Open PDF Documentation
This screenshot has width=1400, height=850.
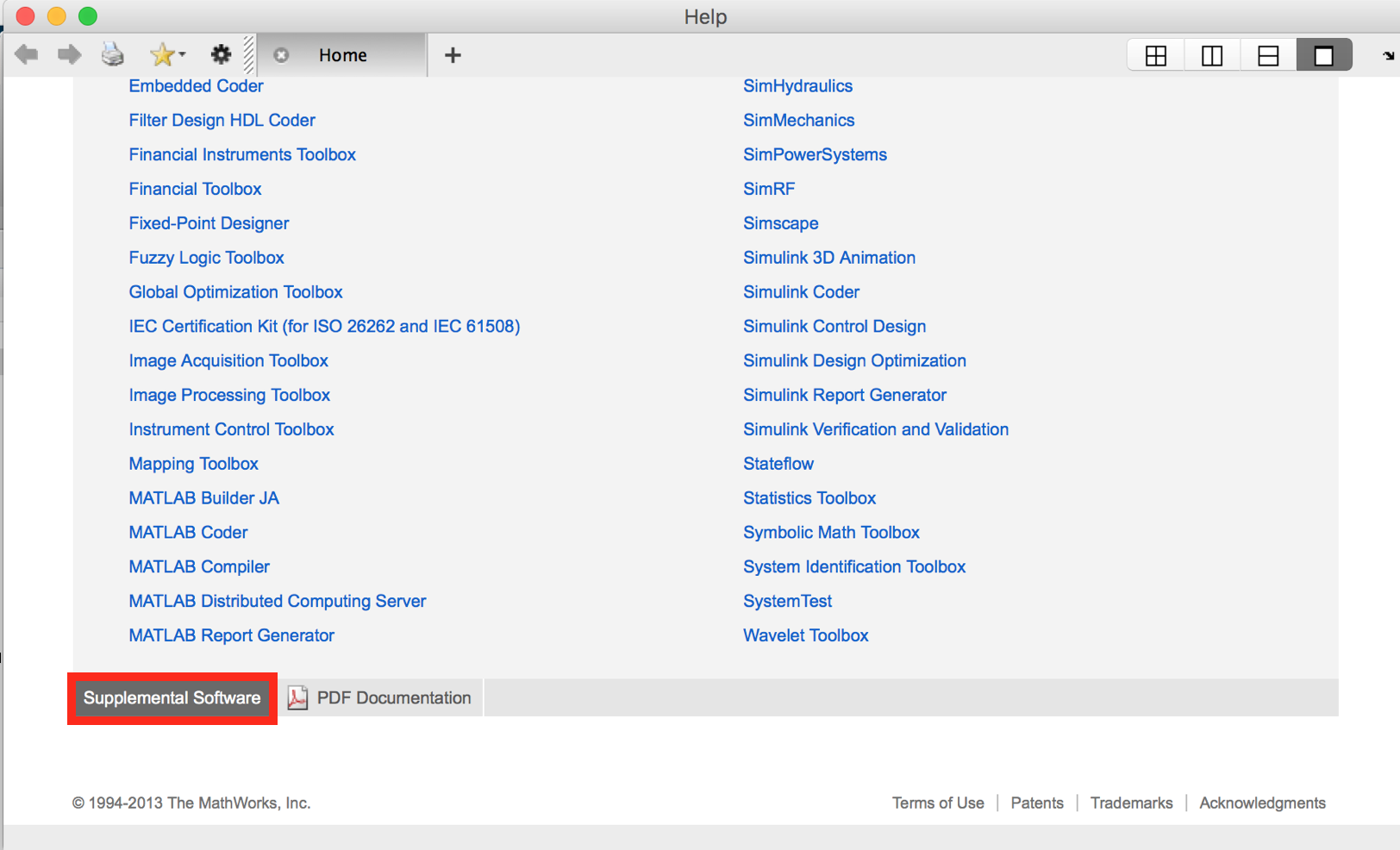tap(380, 698)
